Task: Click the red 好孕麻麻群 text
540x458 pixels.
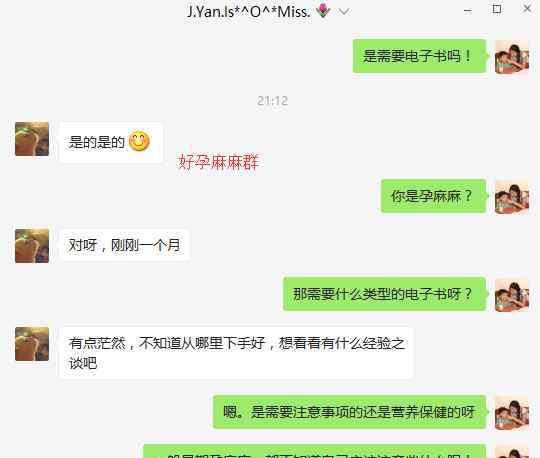Action: 218,162
